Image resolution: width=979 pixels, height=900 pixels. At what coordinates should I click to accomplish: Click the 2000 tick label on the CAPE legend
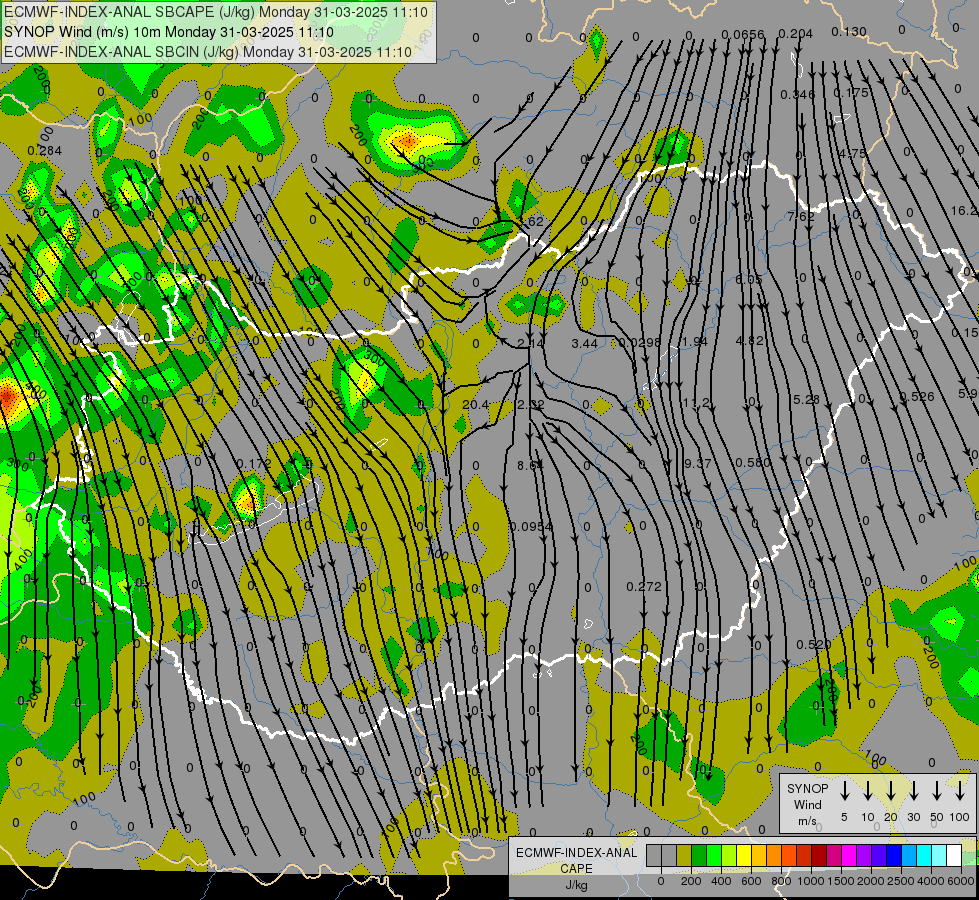(x=871, y=881)
